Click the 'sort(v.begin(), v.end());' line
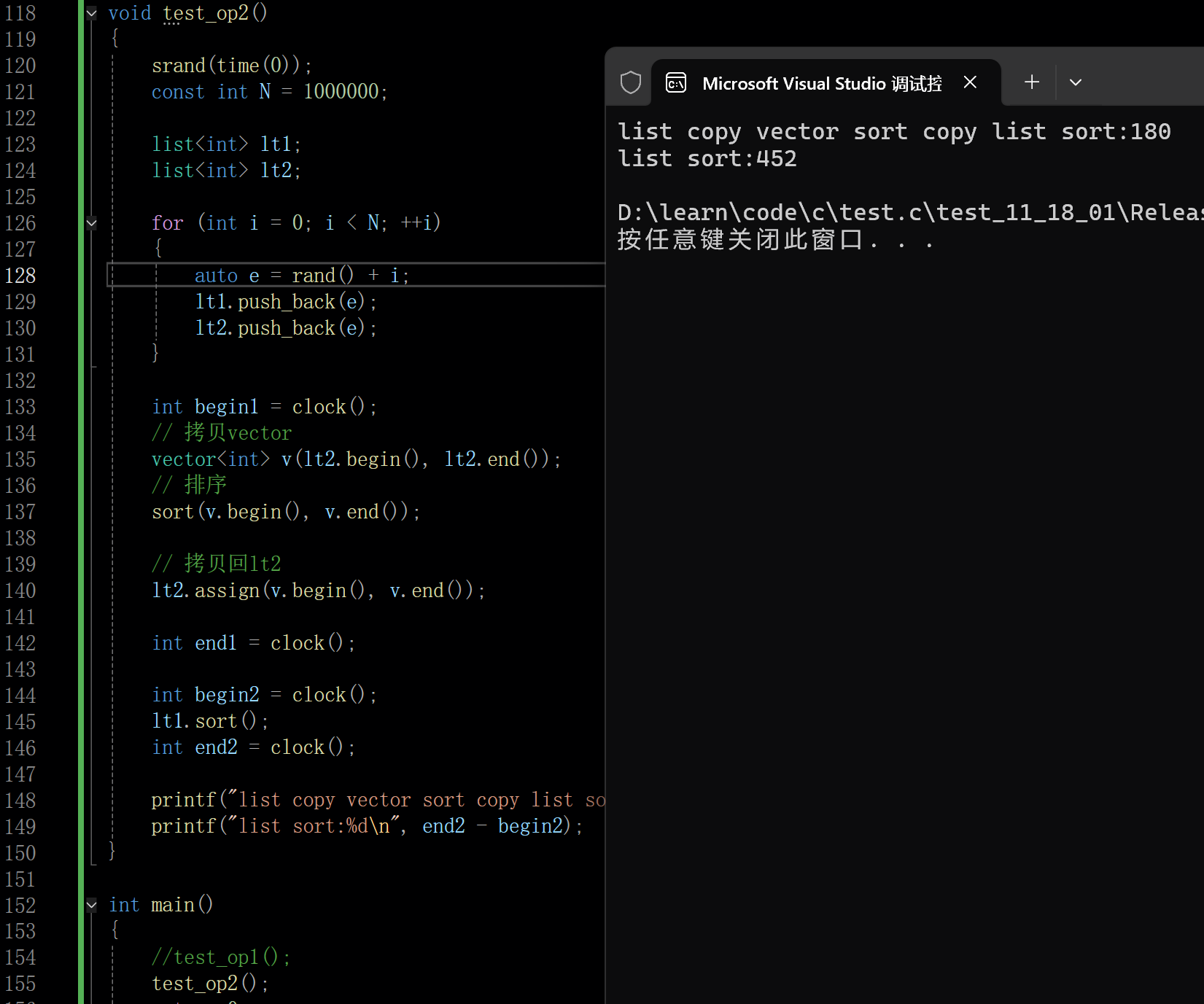The image size is (1204, 1004). (286, 512)
